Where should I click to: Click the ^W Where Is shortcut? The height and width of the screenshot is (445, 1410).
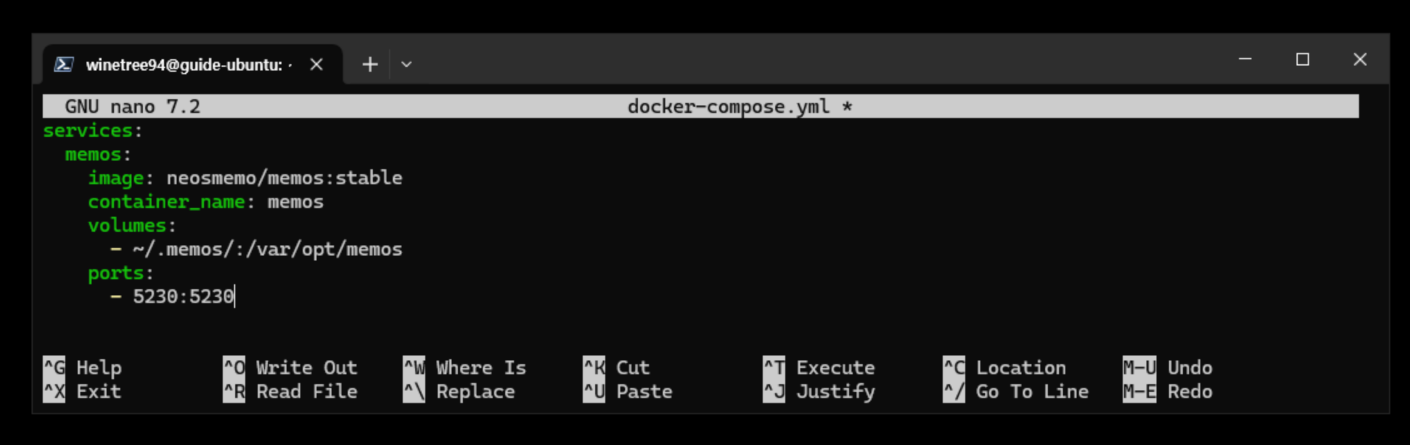tap(465, 368)
